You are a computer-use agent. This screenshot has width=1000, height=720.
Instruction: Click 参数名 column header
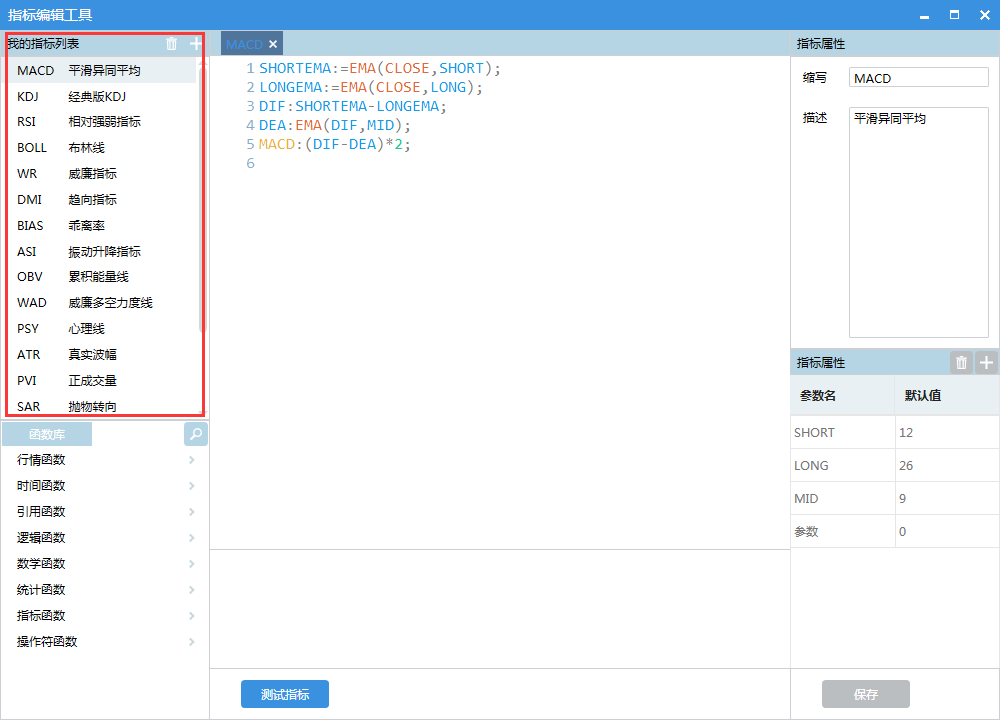point(842,395)
